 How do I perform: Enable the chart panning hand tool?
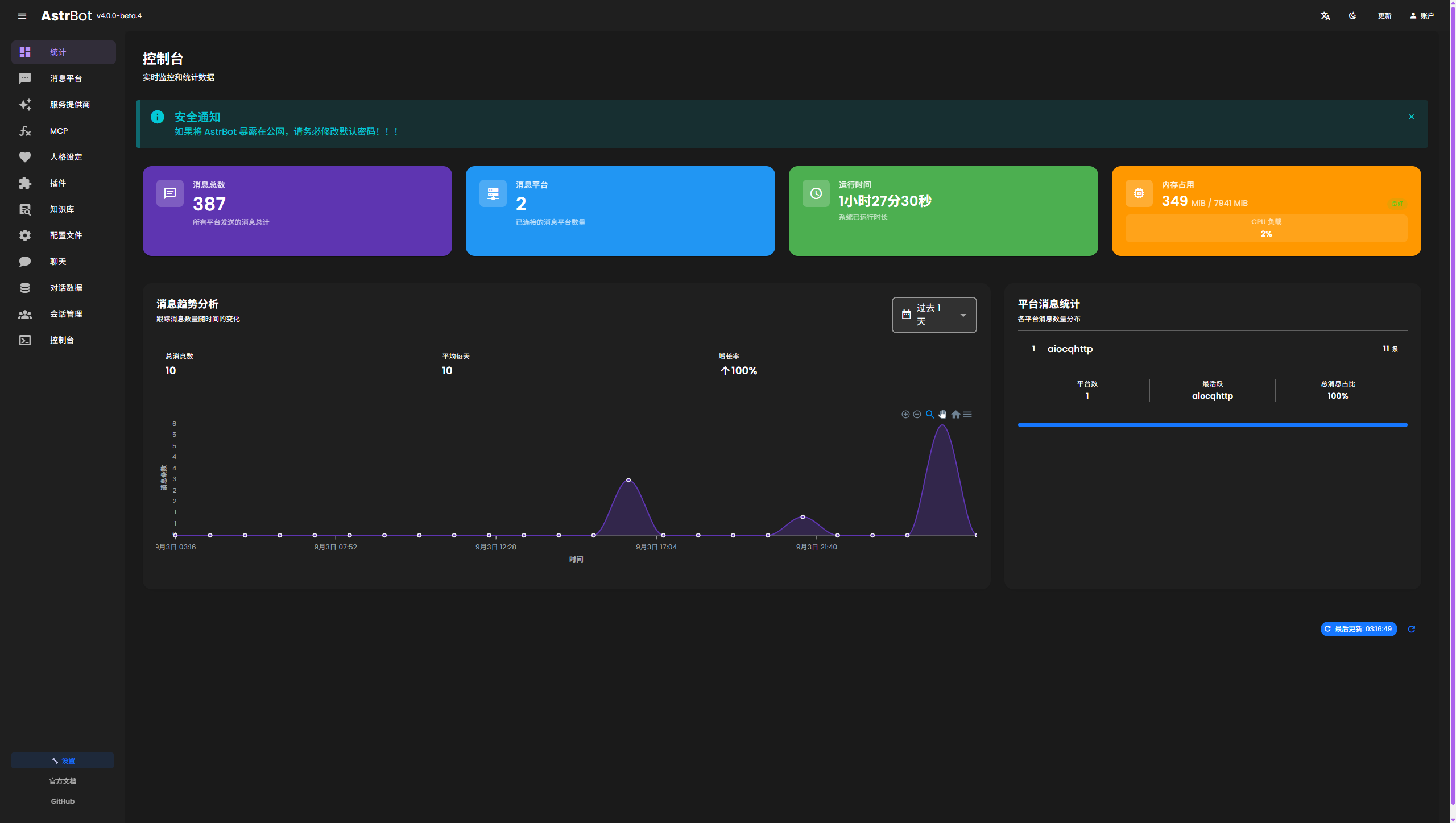tap(942, 415)
